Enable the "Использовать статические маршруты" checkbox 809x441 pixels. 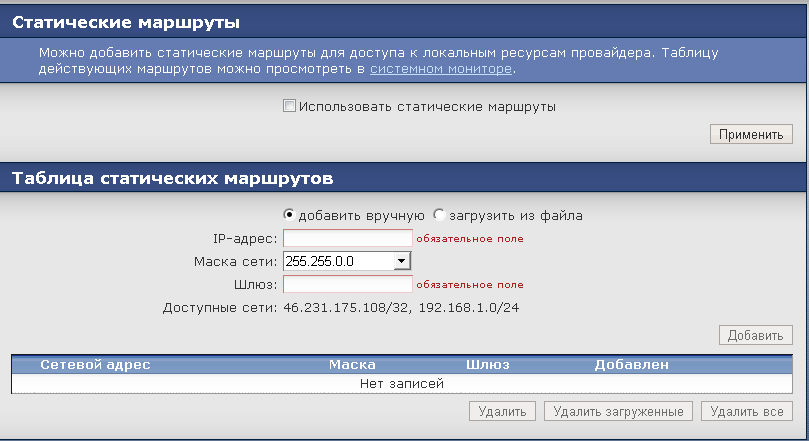point(289,106)
